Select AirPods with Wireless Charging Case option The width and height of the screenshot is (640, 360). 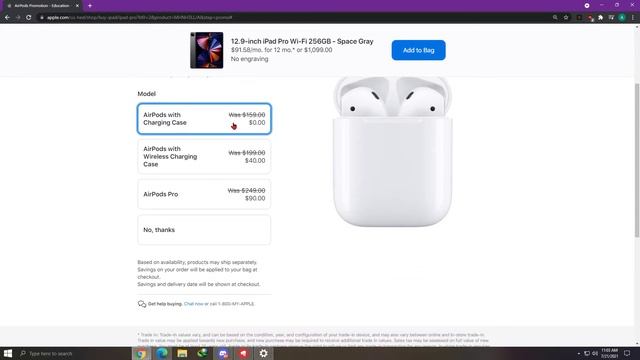[204, 157]
